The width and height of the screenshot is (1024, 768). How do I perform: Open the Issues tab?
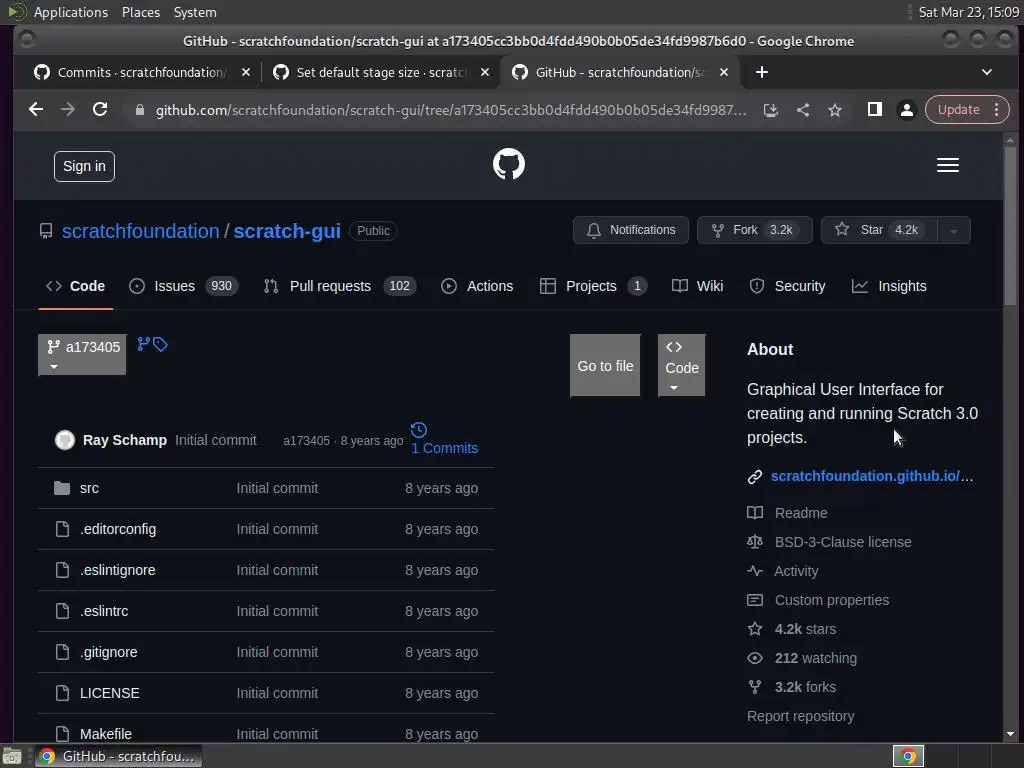[184, 286]
